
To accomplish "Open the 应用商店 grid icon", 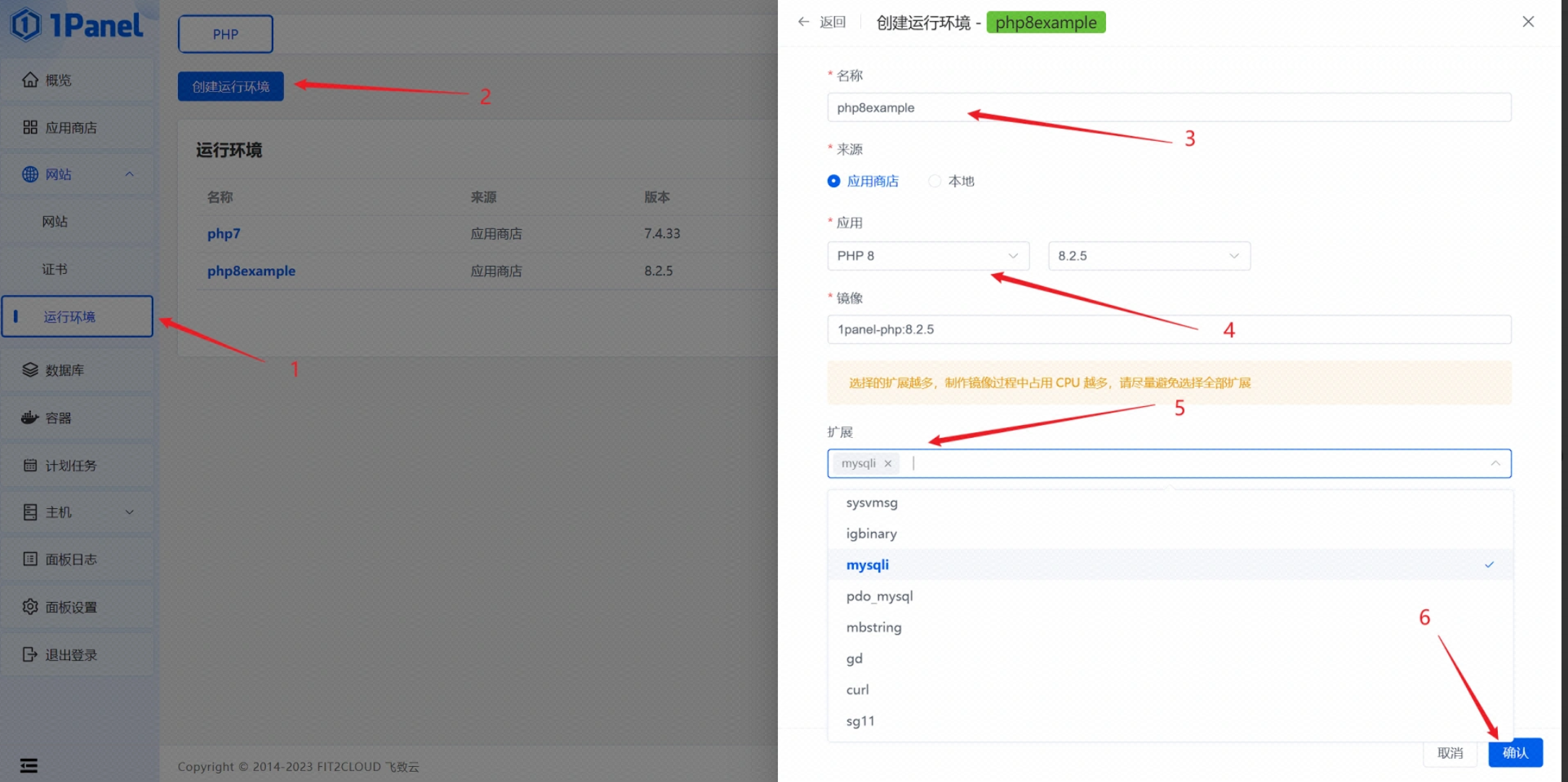I will point(30,127).
